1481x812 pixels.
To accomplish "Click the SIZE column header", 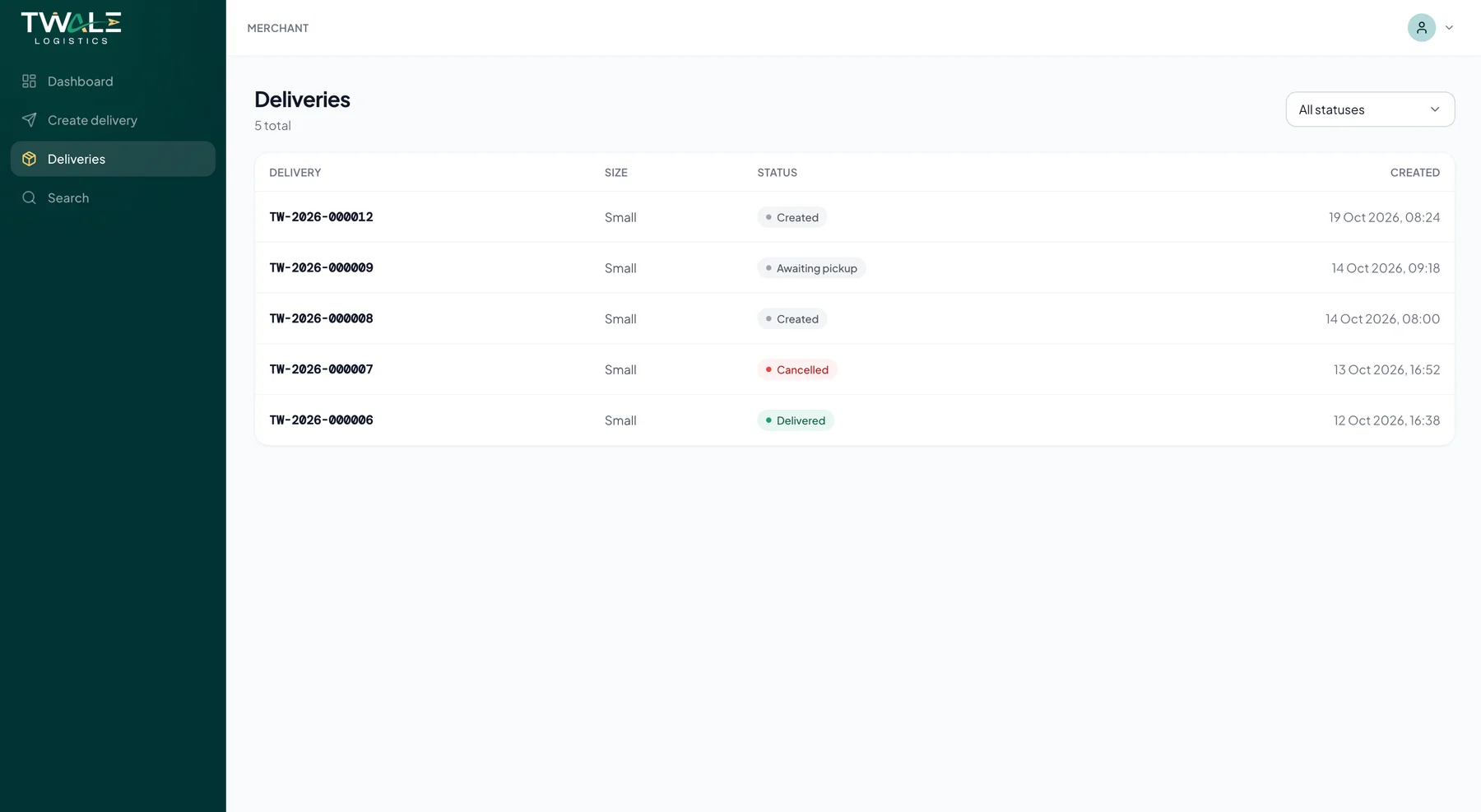I will coord(616,173).
